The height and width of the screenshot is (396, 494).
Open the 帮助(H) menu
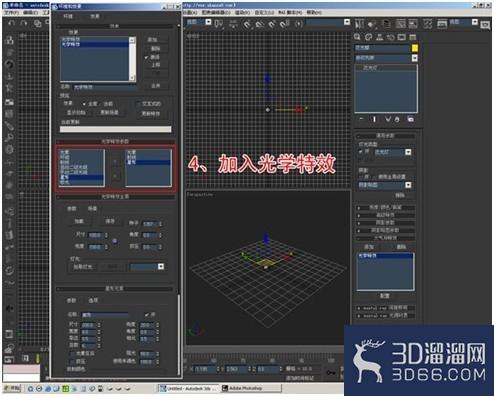coord(314,12)
